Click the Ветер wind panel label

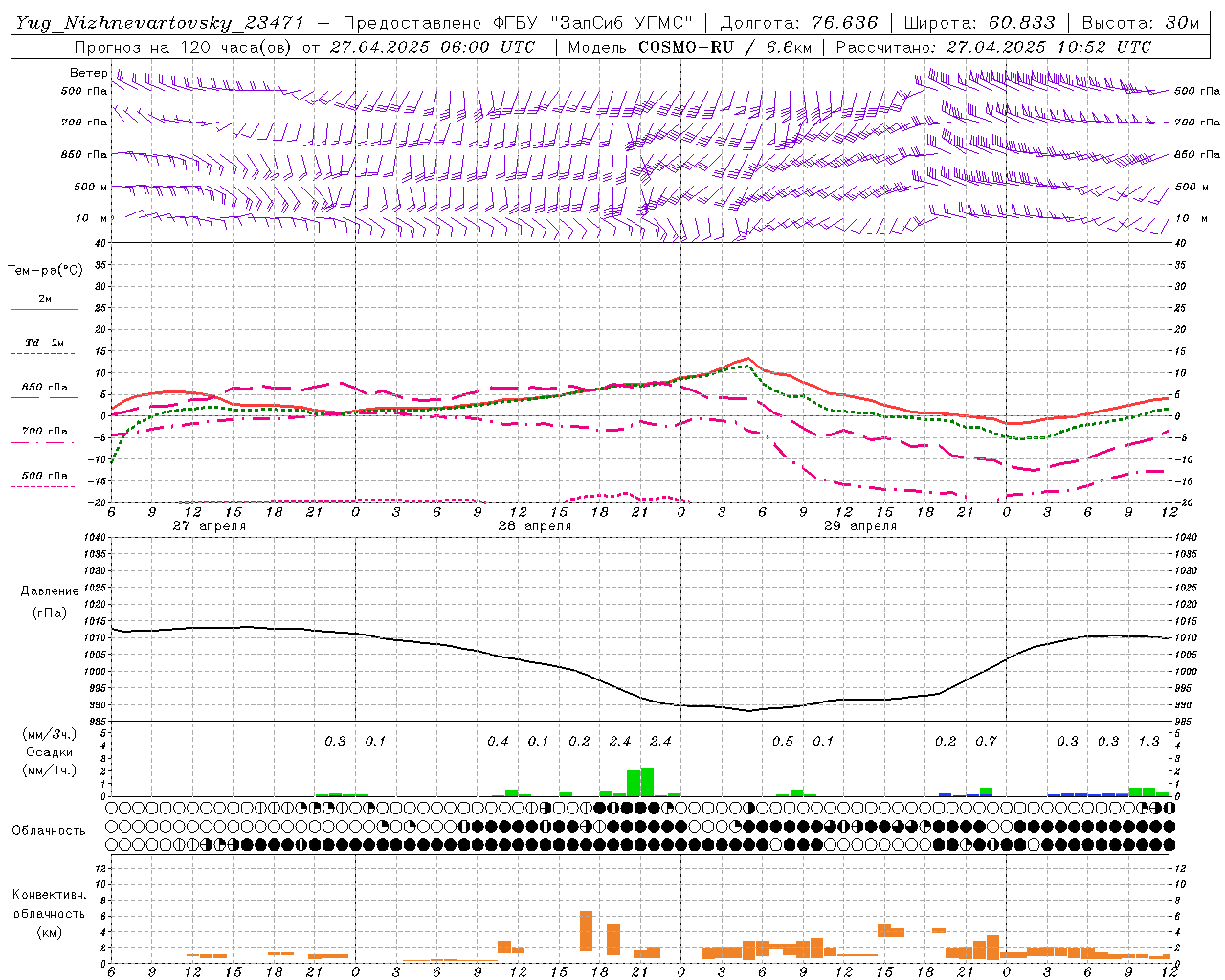88,73
